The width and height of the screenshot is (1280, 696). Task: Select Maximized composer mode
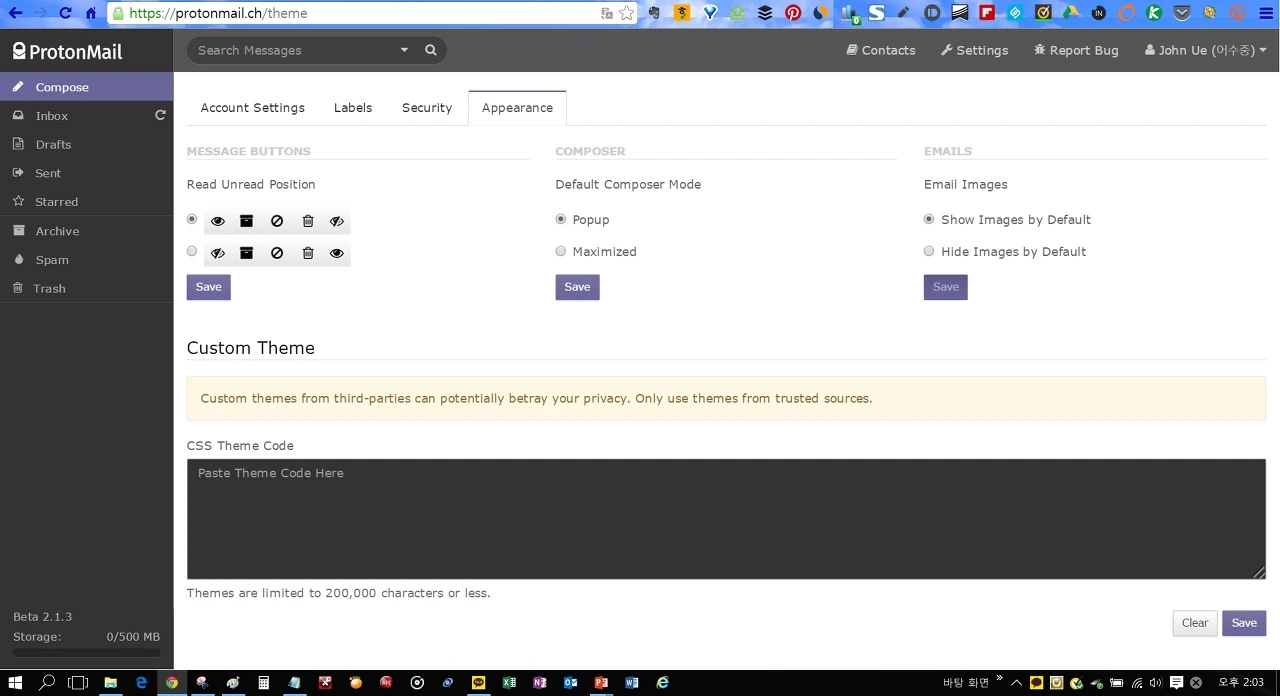pyautogui.click(x=561, y=251)
